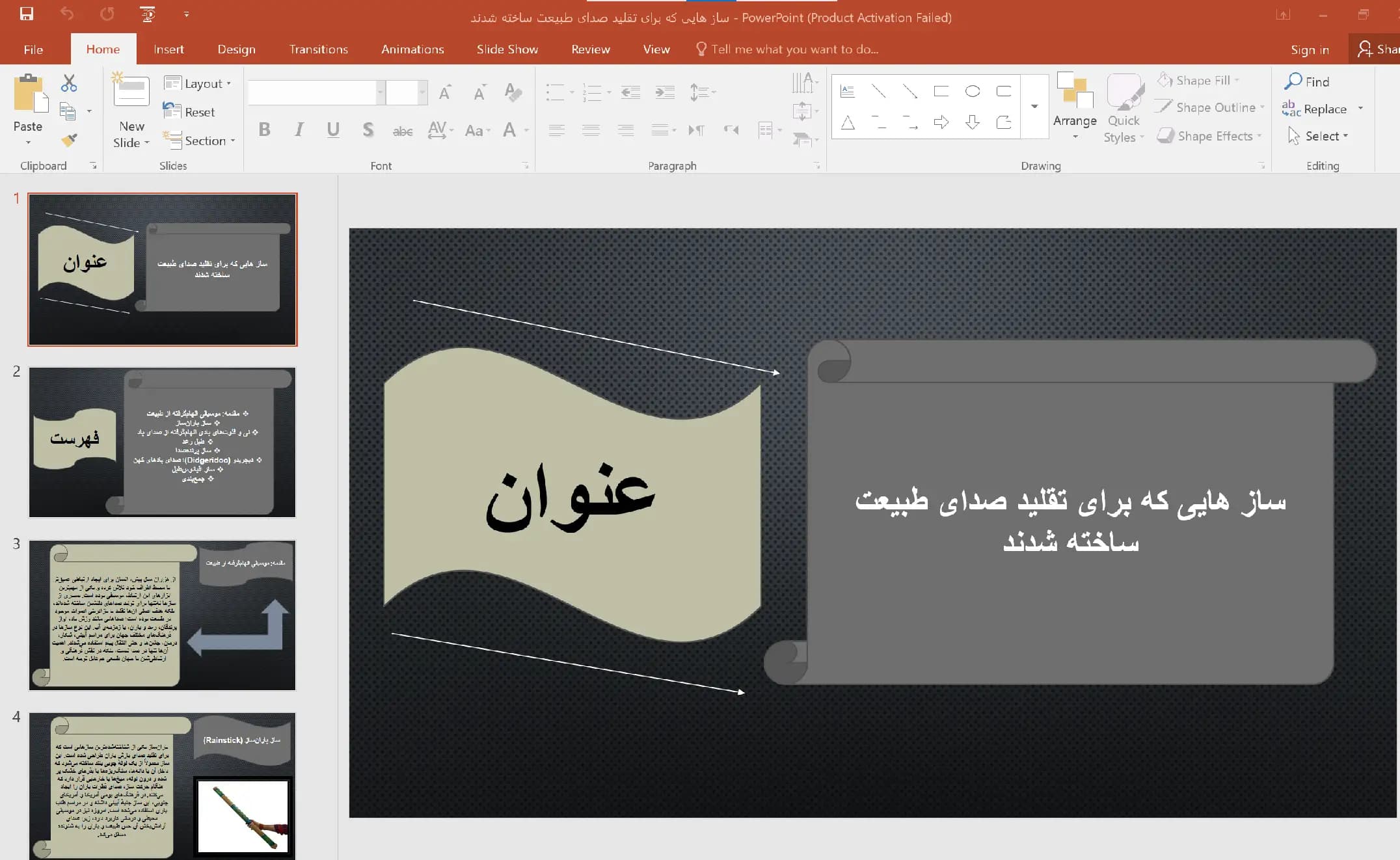Click the Reset slide button
Viewport: 1400px width, 860px height.
click(189, 112)
